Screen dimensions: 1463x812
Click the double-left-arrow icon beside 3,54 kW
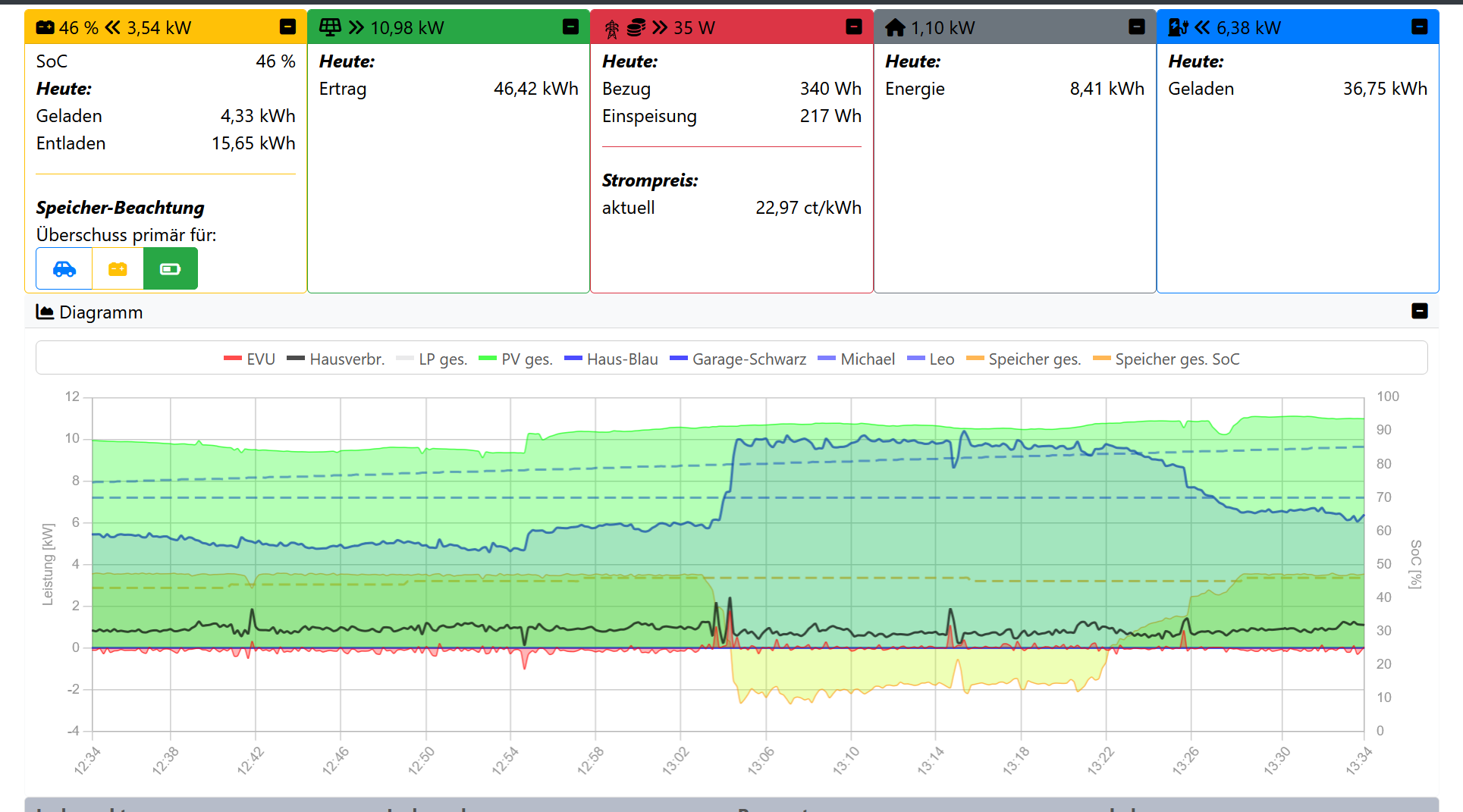pyautogui.click(x=112, y=27)
